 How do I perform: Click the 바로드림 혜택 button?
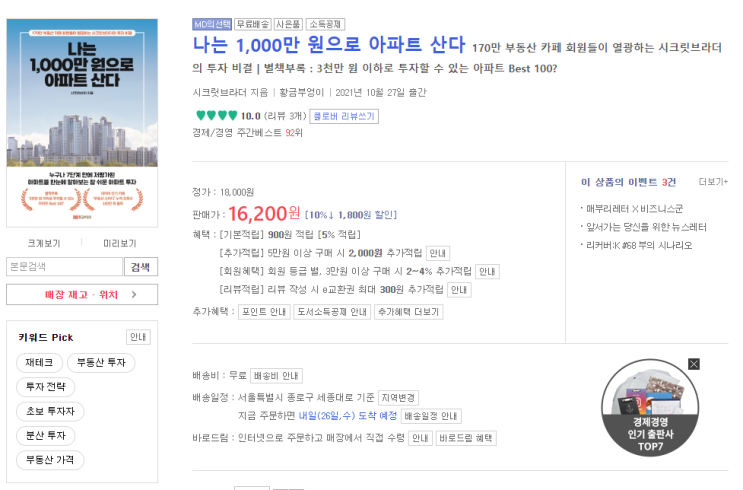click(466, 438)
